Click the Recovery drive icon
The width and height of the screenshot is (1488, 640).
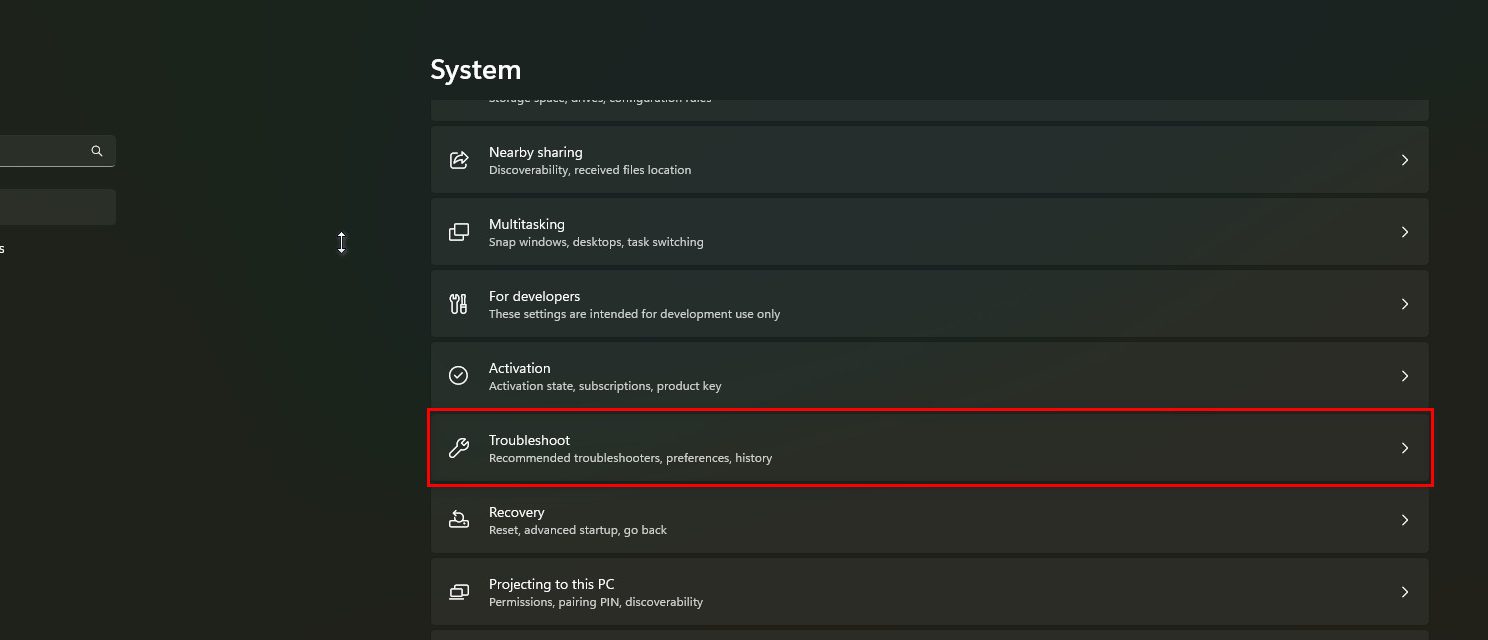pos(459,520)
